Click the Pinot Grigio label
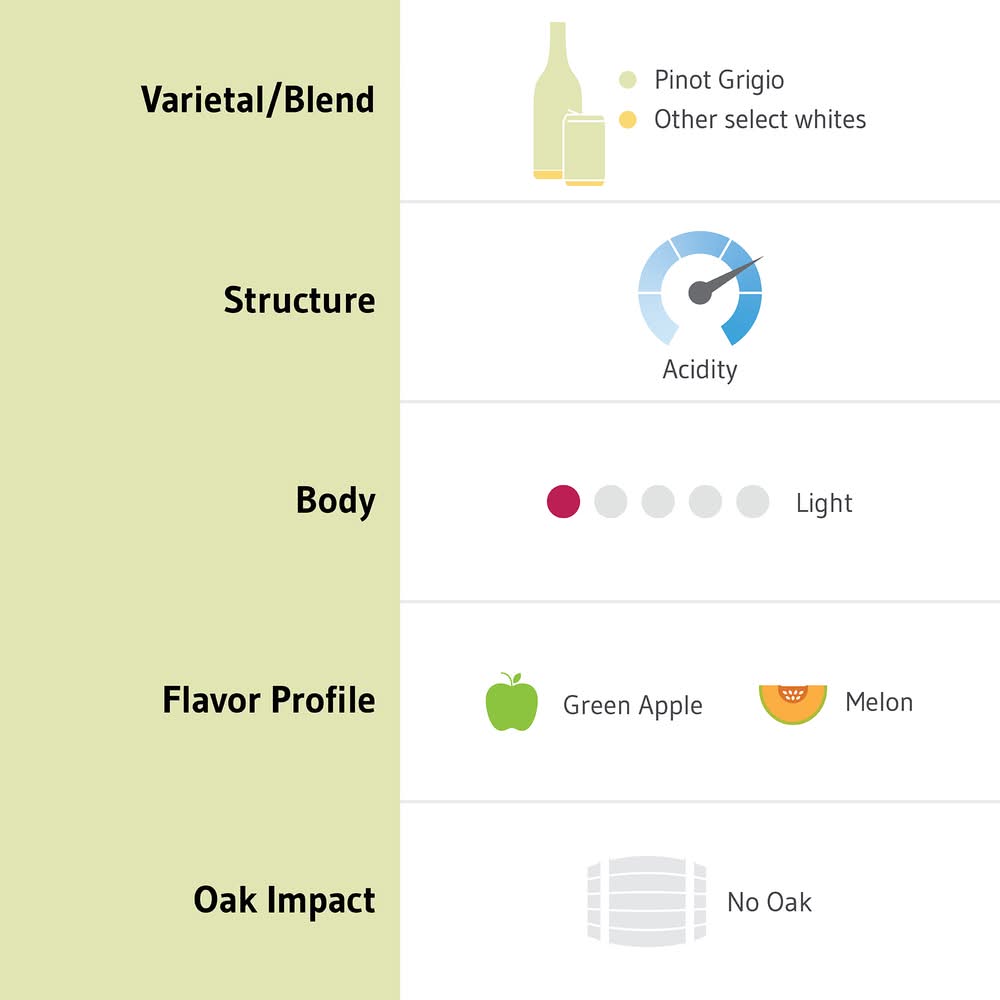Screen dimensions: 1000x1000 point(719,80)
